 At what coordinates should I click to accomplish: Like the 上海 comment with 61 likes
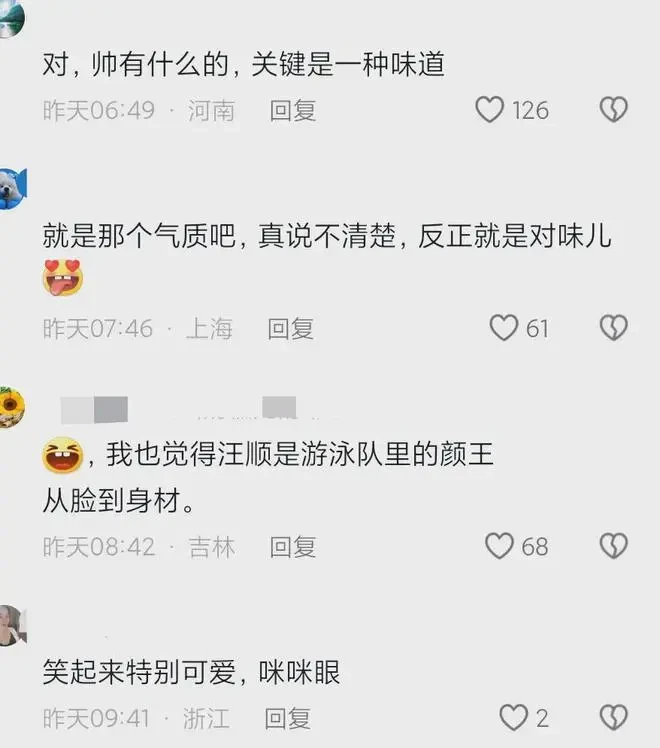[504, 328]
